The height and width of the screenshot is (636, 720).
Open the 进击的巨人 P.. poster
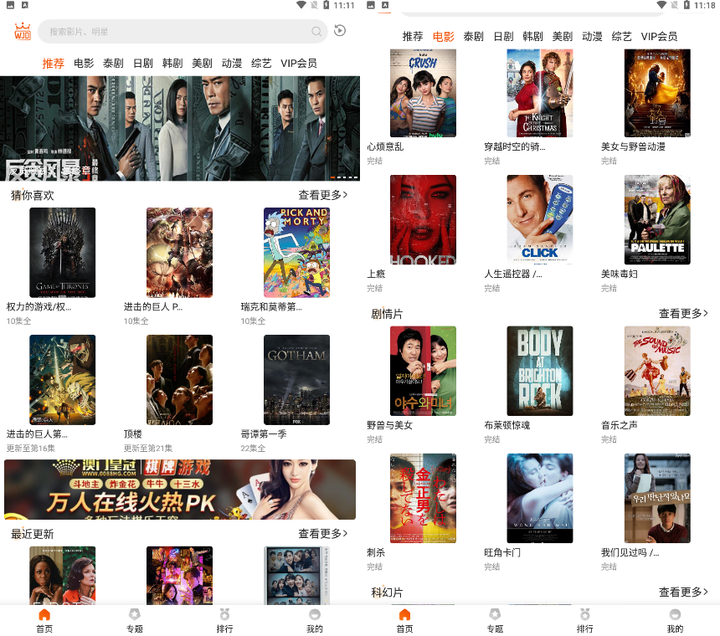click(x=180, y=253)
